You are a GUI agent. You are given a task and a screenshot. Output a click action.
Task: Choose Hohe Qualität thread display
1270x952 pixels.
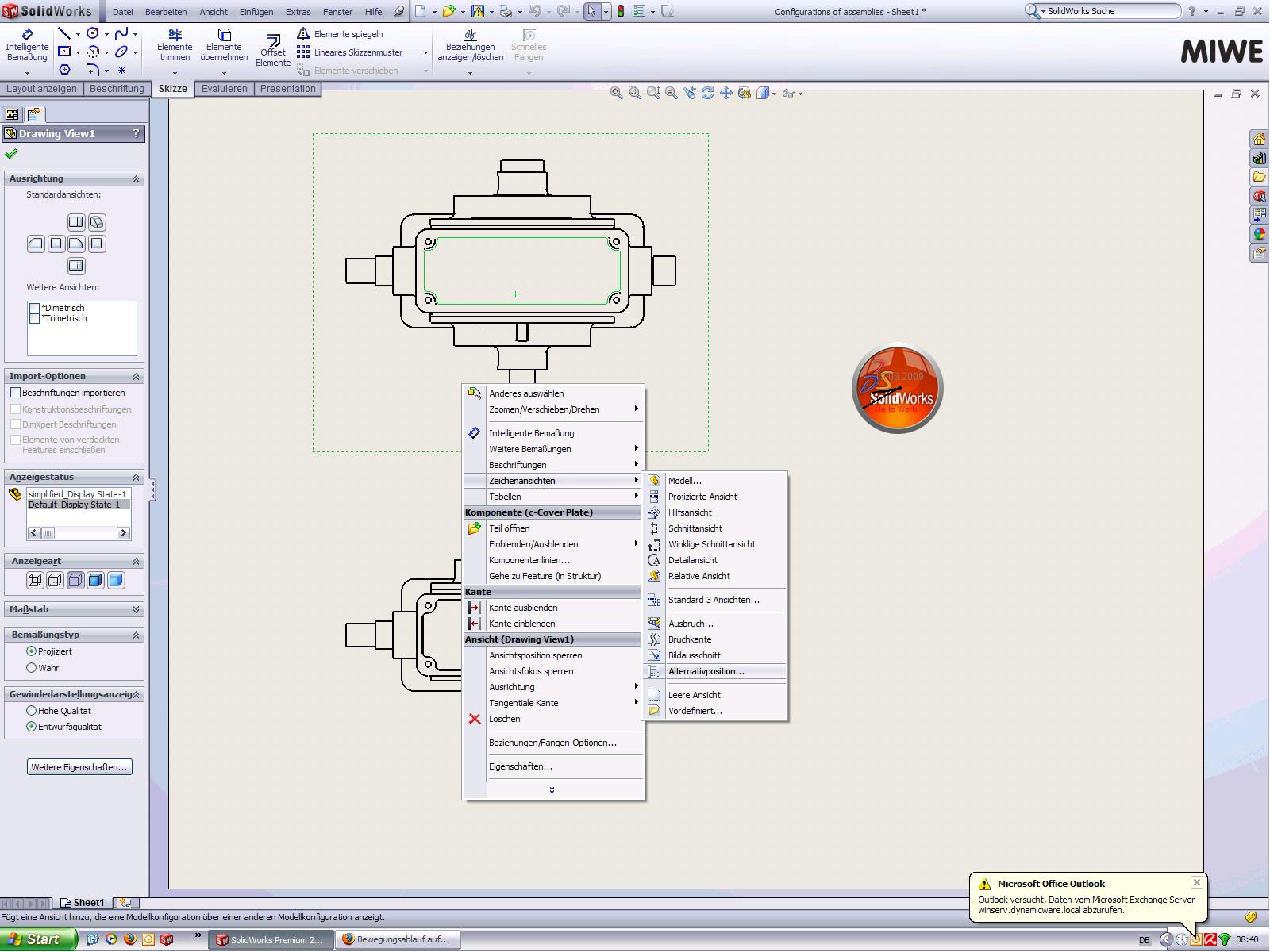(32, 711)
